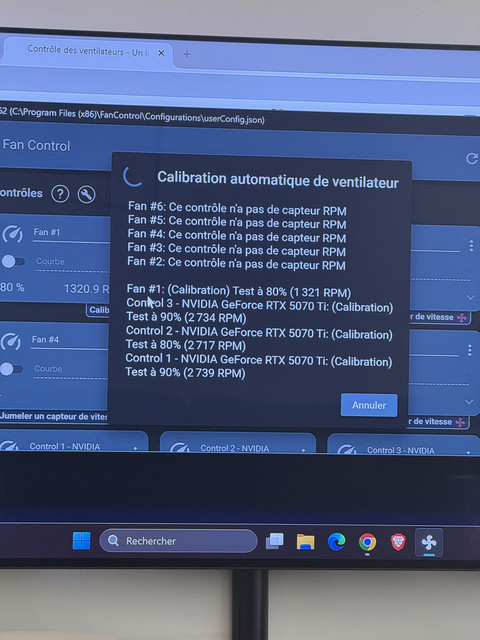This screenshot has width=480, height=640.
Task: Click Fan #1 Test à 80% (1 321 RPM) line
Action: pos(239,291)
